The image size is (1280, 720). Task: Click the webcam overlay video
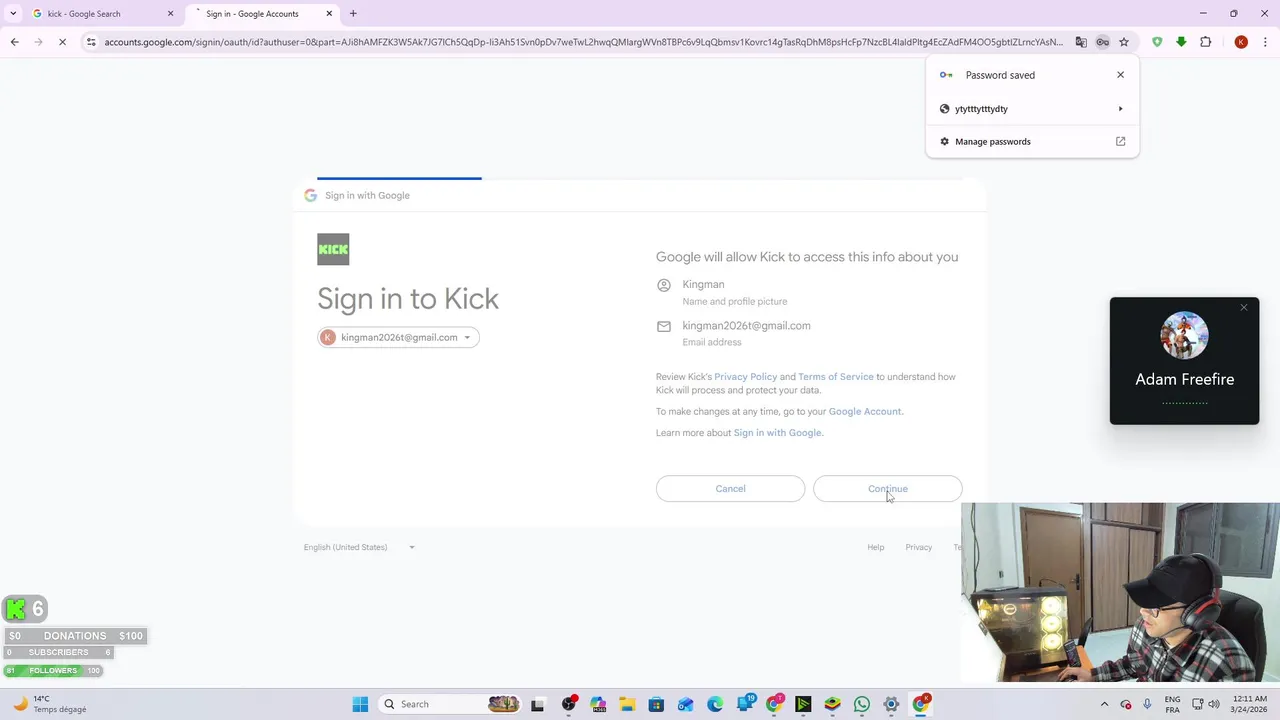pos(1120,592)
